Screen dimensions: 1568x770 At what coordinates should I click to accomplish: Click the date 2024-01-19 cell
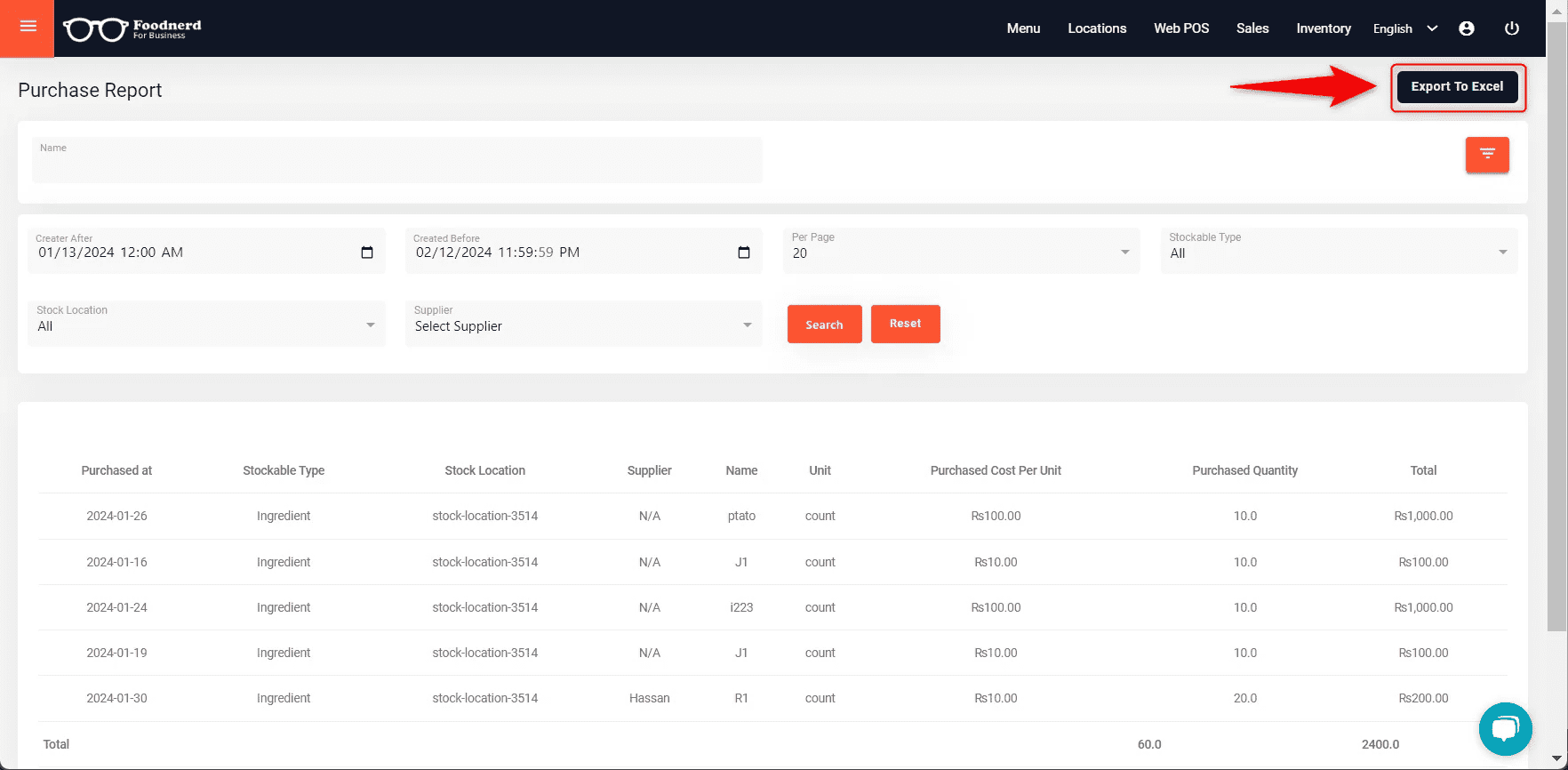click(x=116, y=653)
